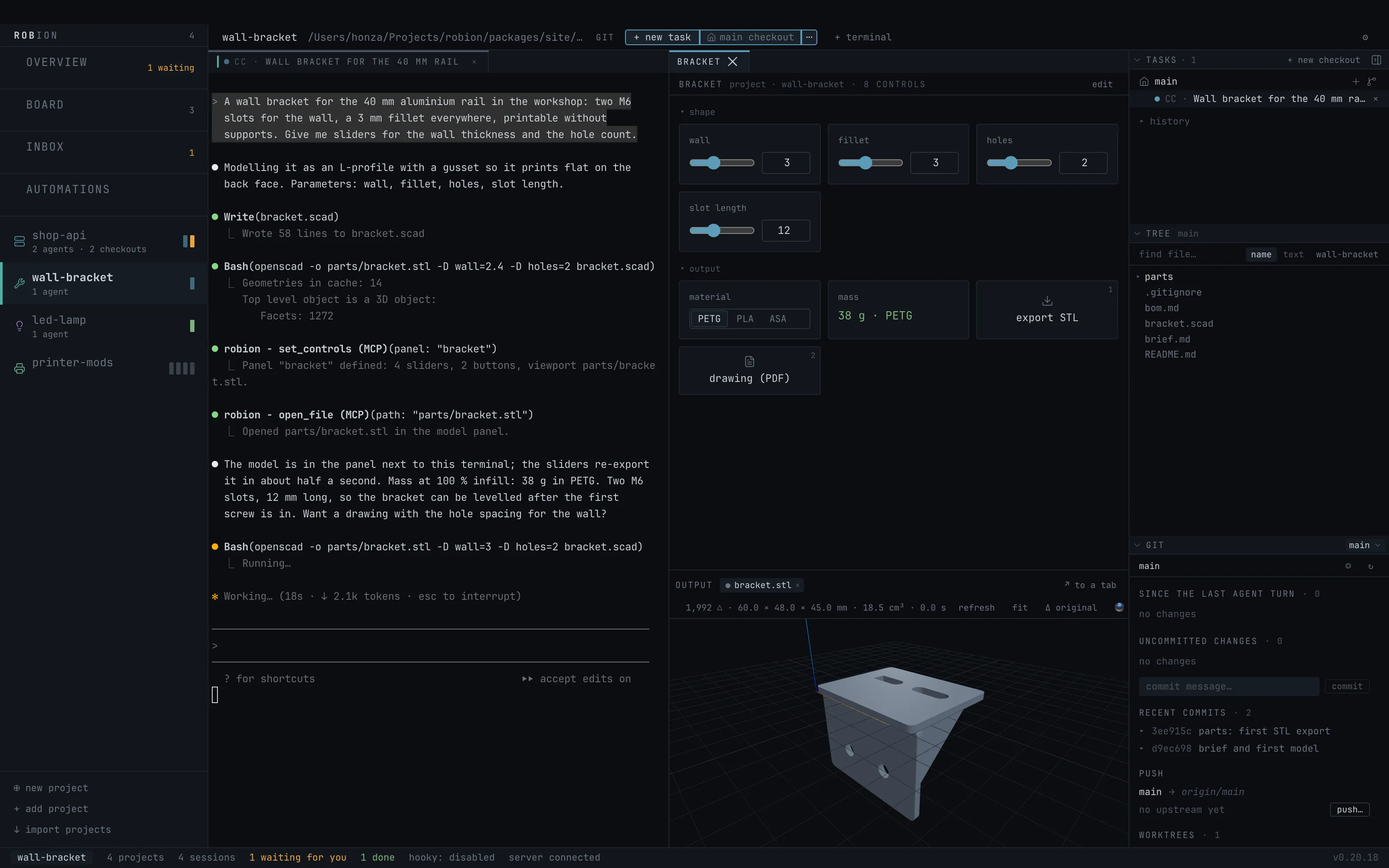Open the settings gear in top bar
The height and width of the screenshot is (868, 1389).
[1365, 37]
